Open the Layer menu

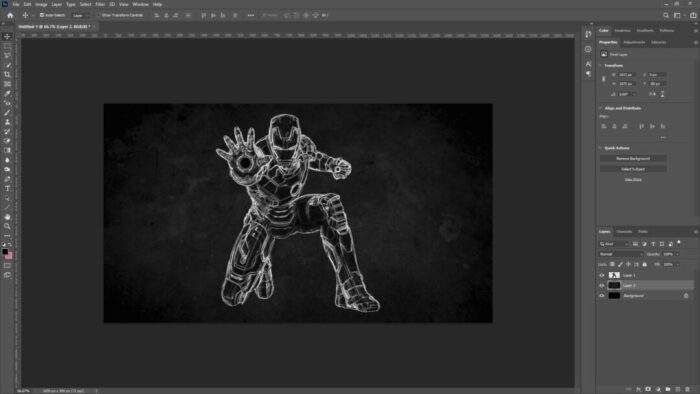[x=57, y=4]
